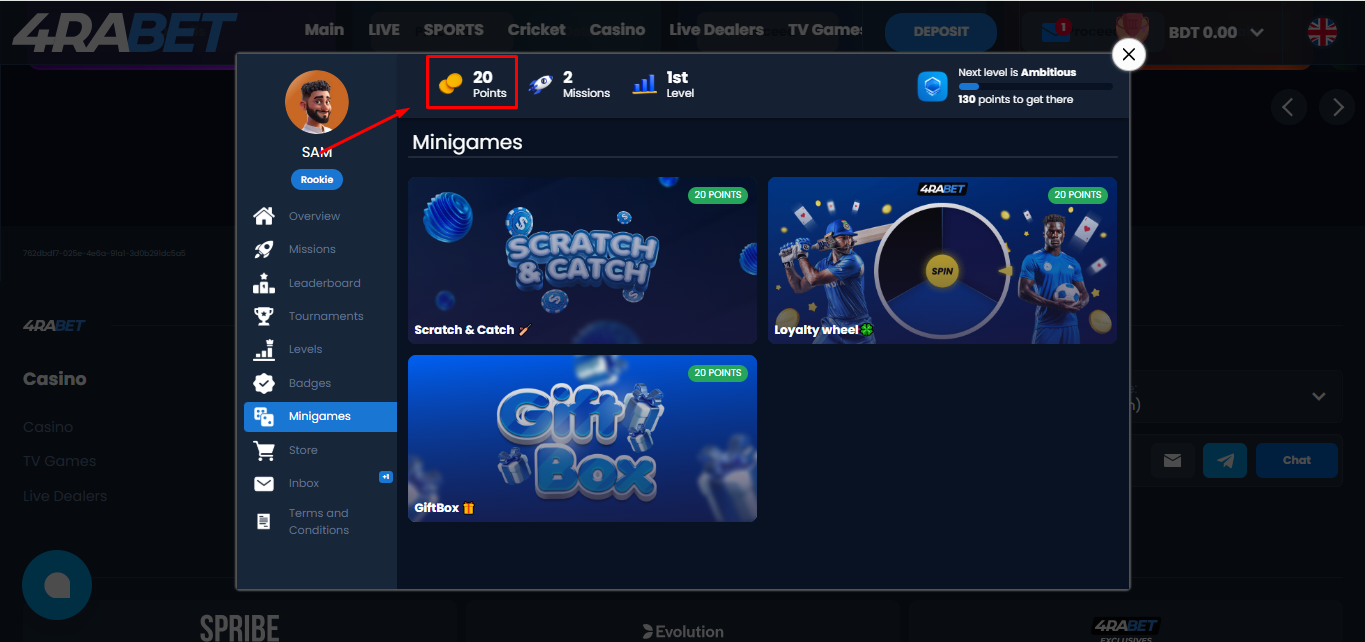Click the Leaderboard podium icon

point(264,283)
